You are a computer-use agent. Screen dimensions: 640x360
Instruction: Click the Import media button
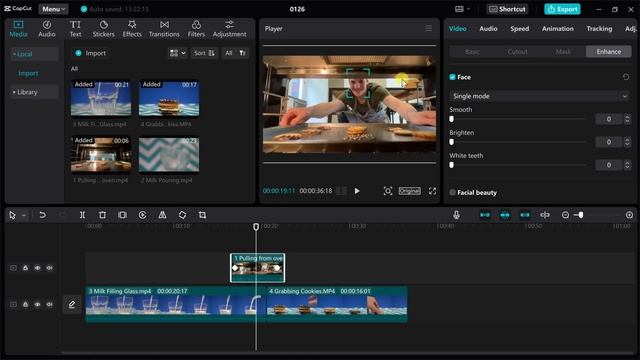pyautogui.click(x=91, y=53)
